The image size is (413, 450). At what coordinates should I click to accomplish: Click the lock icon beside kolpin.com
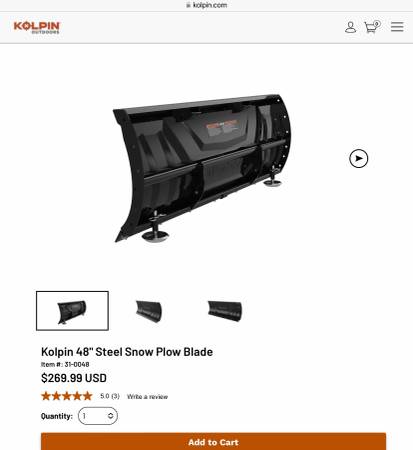point(188,5)
